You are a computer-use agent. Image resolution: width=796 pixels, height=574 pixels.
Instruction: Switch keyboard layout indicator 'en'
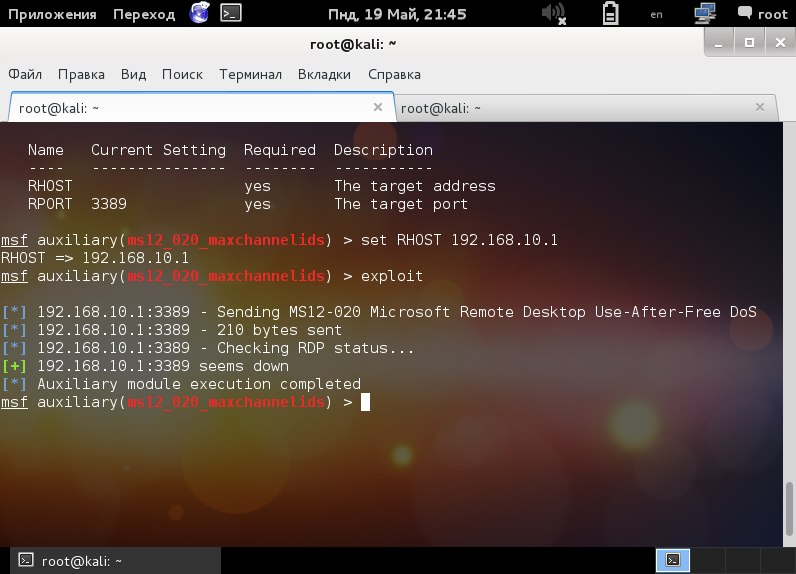[656, 15]
